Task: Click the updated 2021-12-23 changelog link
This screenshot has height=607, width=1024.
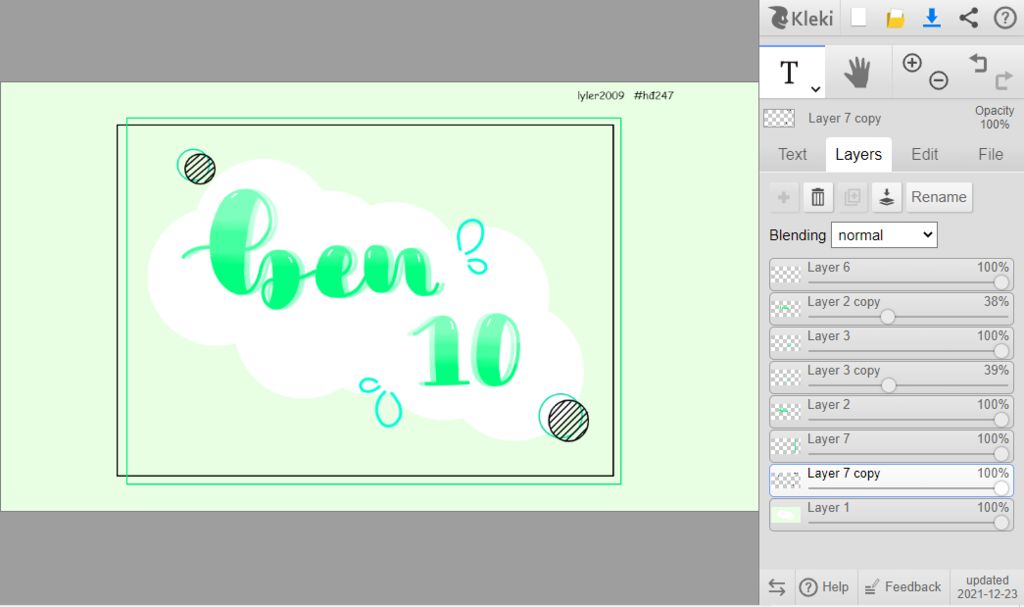Action: [987, 587]
